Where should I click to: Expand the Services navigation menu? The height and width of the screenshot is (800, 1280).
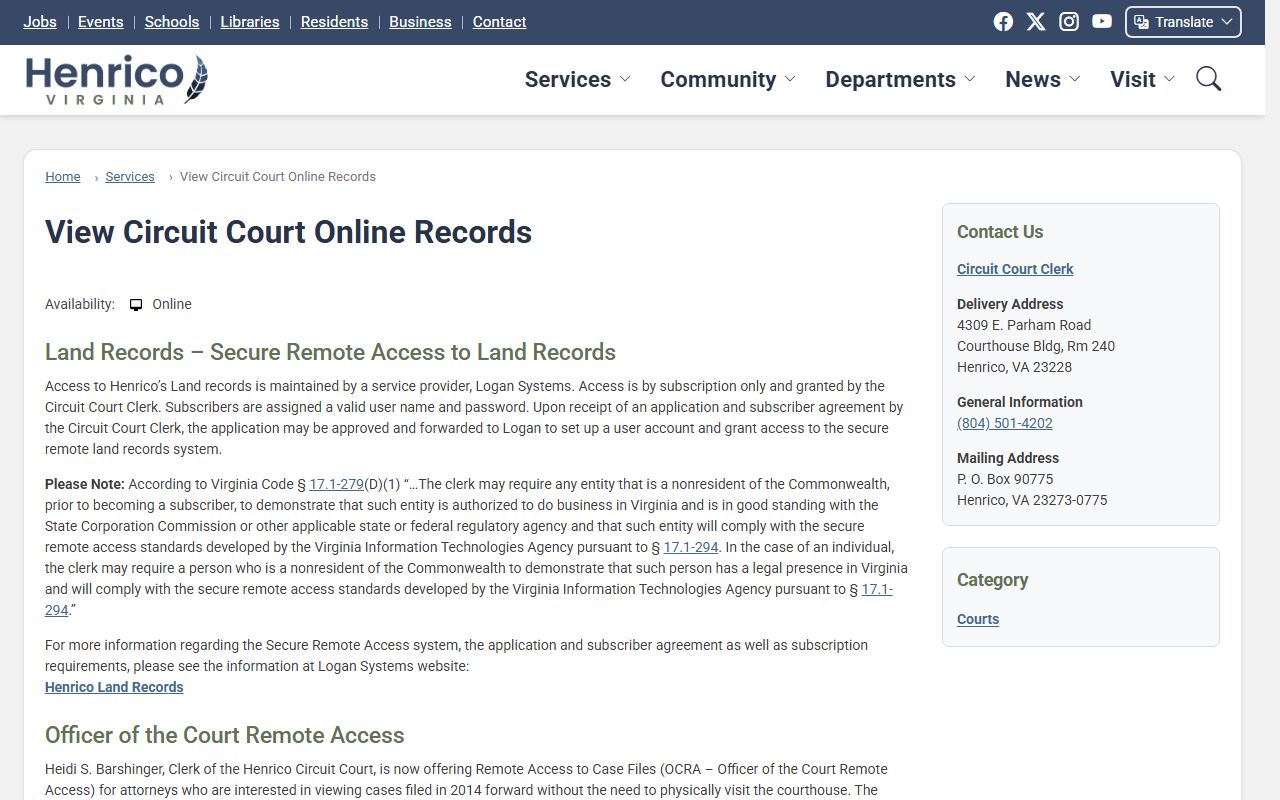pos(578,79)
